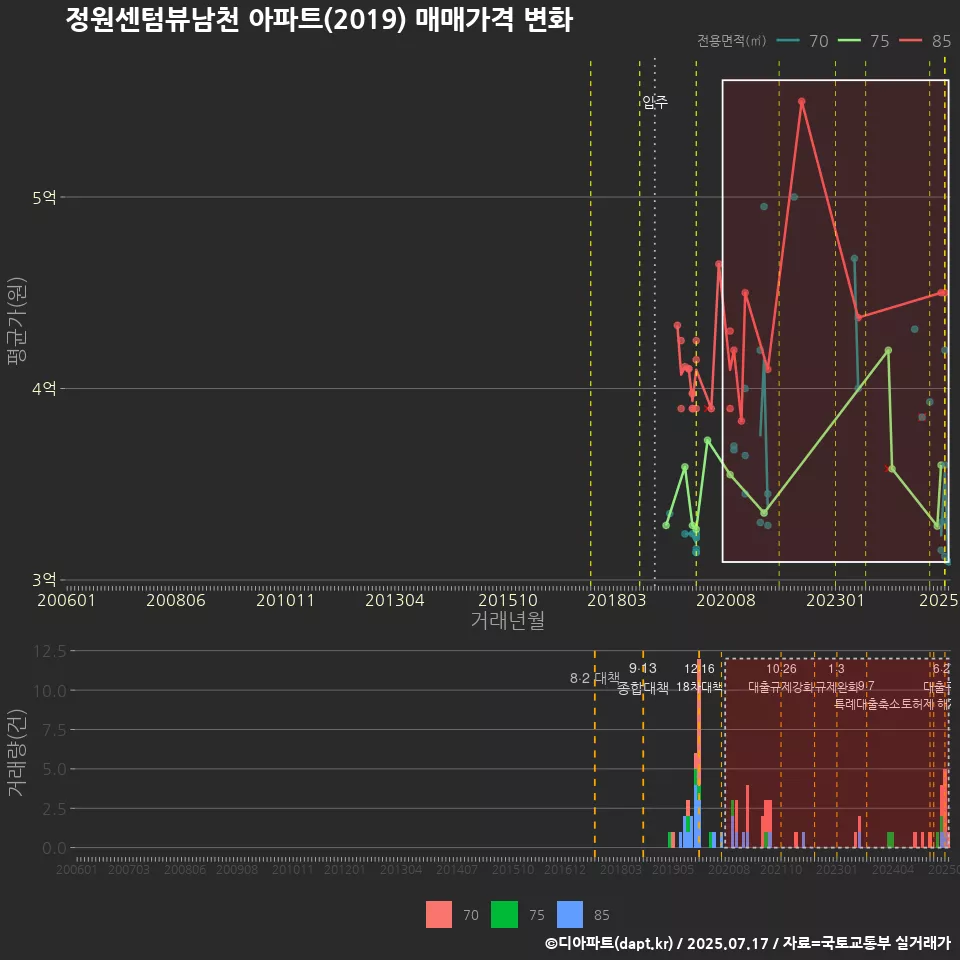Click the 200806 tick on the price chart
The width and height of the screenshot is (960, 960).
[x=176, y=600]
